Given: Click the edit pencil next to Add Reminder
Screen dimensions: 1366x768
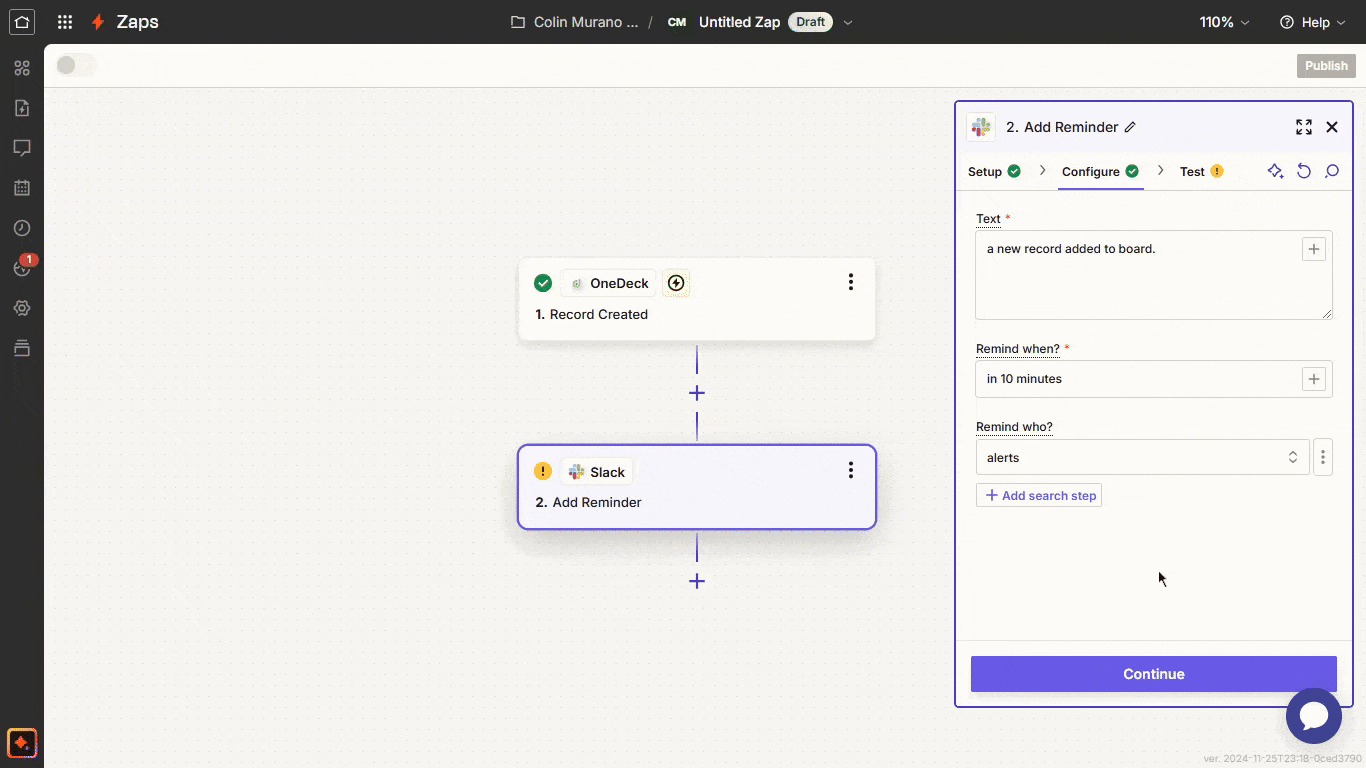Looking at the screenshot, I should tap(1130, 127).
